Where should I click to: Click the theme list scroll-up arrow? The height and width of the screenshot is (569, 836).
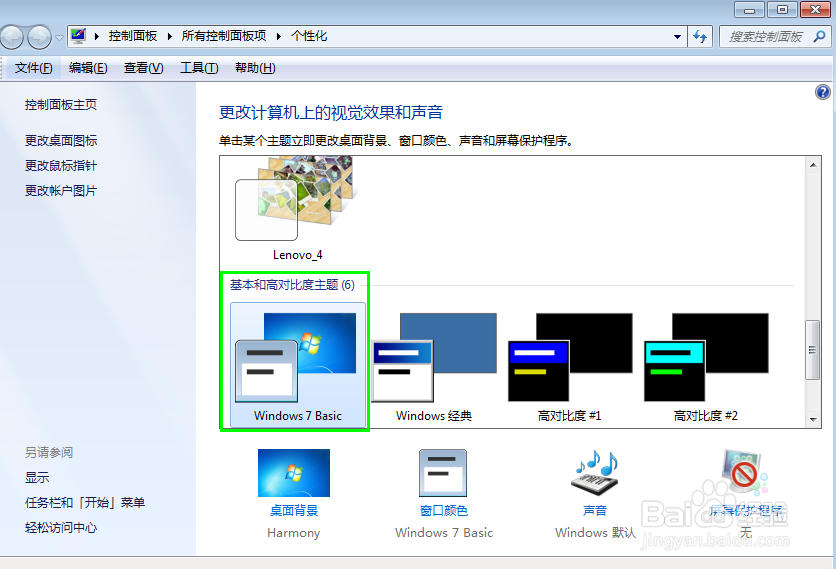point(813,165)
